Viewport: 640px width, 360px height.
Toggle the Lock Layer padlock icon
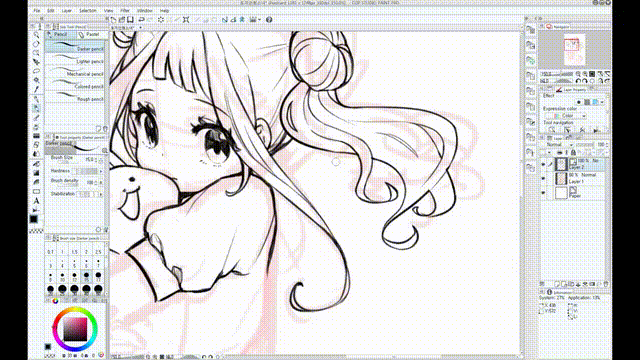tap(573, 153)
